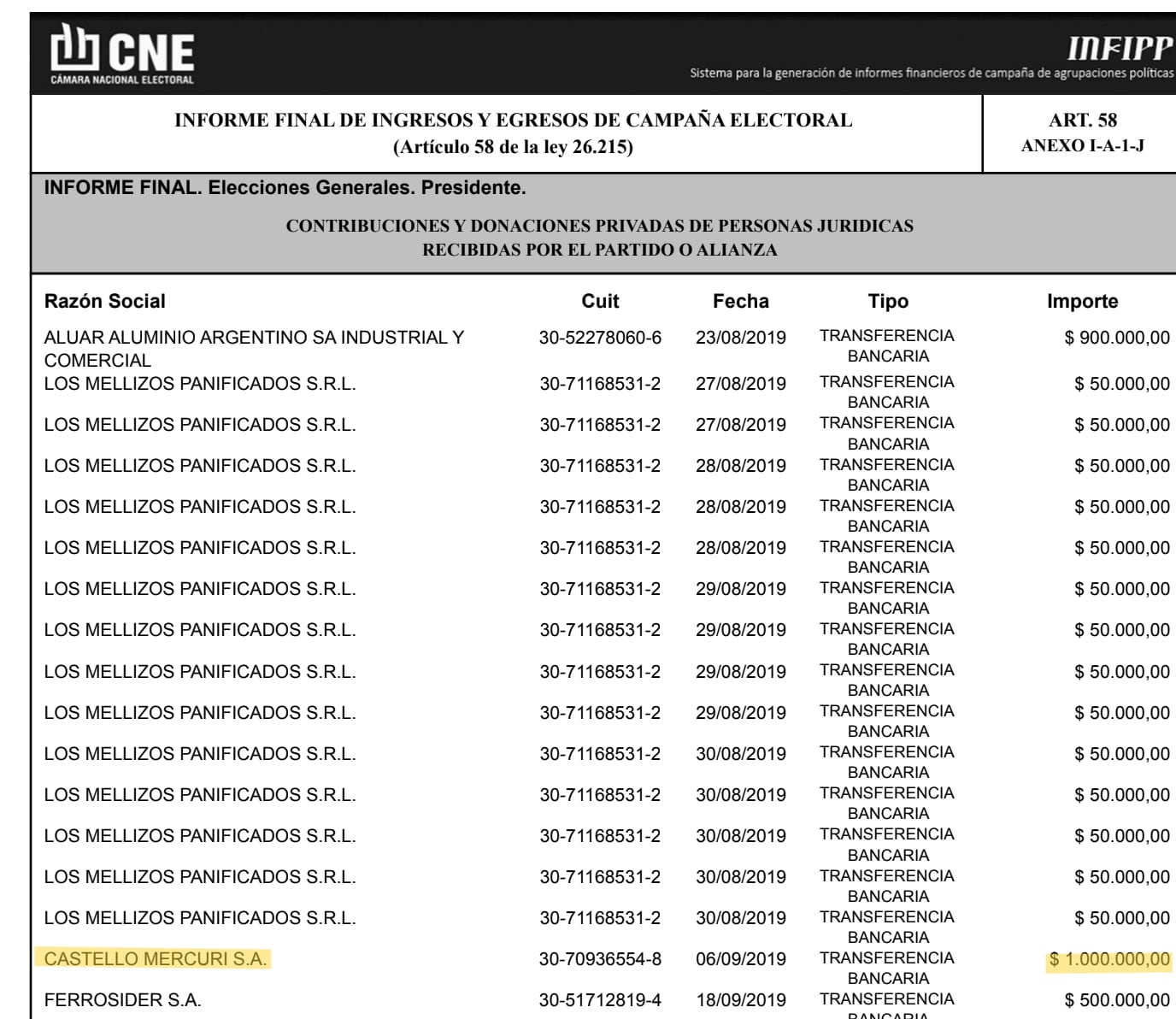Screen dimensions: 1176x1019
Task: Click 'FERROSIDER S.A.' row name
Action: [122, 1000]
